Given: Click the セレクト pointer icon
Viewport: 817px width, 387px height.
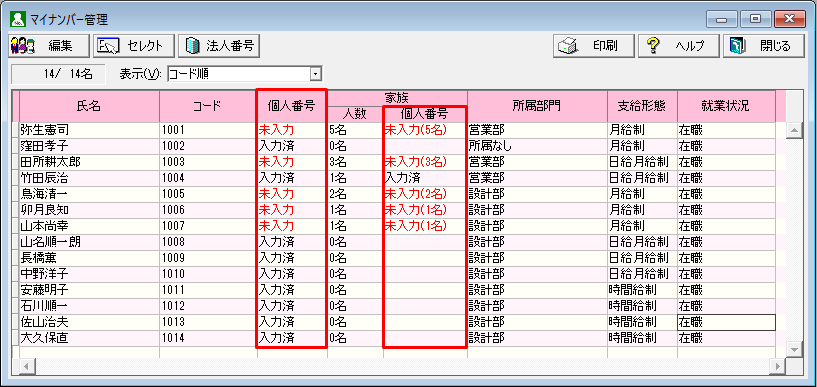Looking at the screenshot, I should (x=109, y=46).
